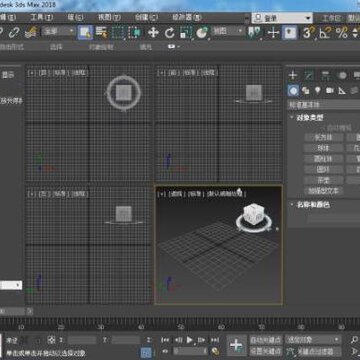This screenshot has height=360, width=360.
Task: Click the 茶壶 (Teapot) button
Action: tap(324, 180)
